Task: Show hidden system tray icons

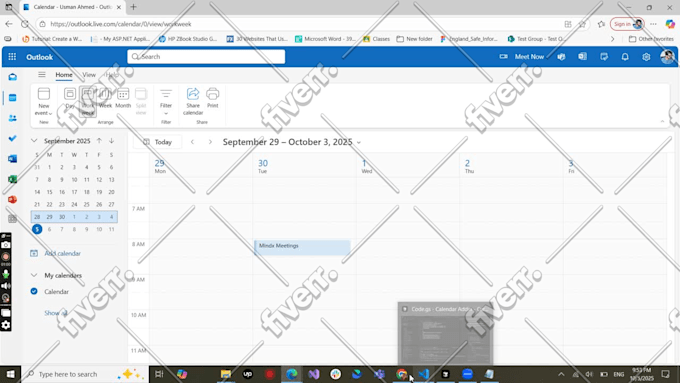Action: pyautogui.click(x=561, y=374)
